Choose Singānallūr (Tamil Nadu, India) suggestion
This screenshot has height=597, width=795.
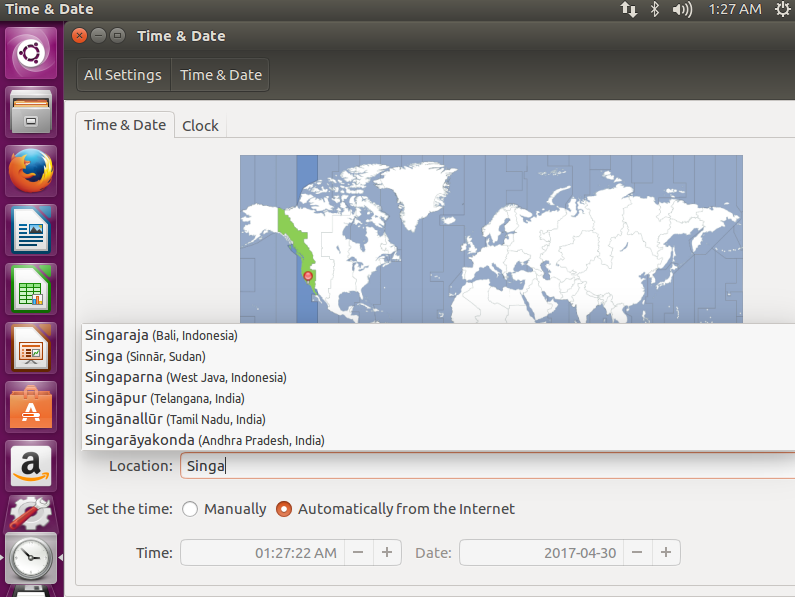pyautogui.click(x=438, y=419)
